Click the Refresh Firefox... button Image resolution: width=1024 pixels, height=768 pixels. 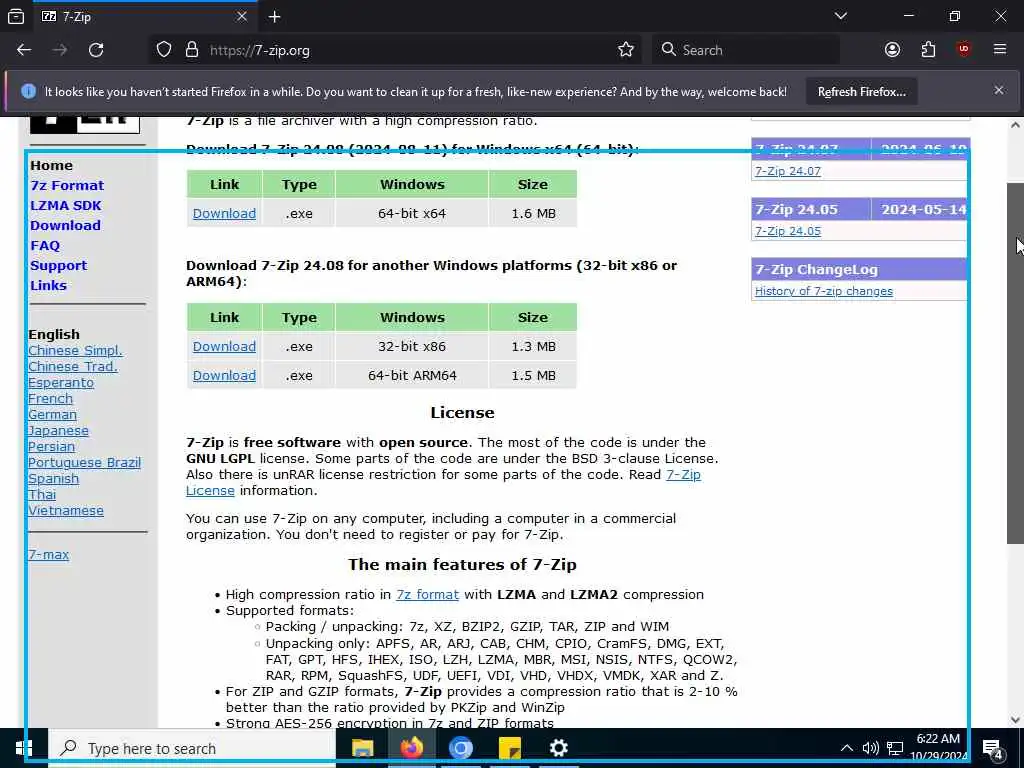coord(861,91)
